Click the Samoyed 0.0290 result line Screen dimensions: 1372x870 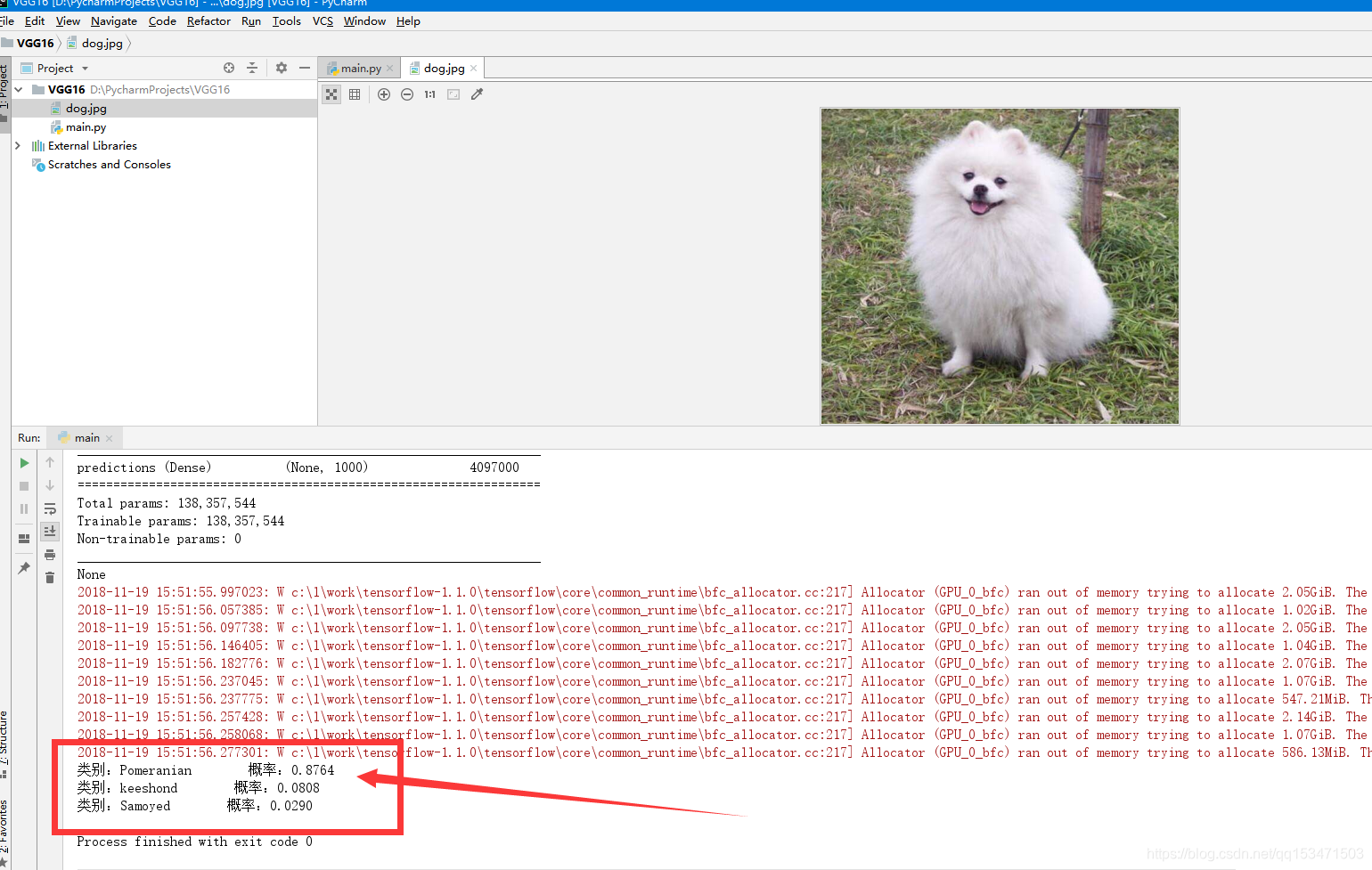point(194,806)
